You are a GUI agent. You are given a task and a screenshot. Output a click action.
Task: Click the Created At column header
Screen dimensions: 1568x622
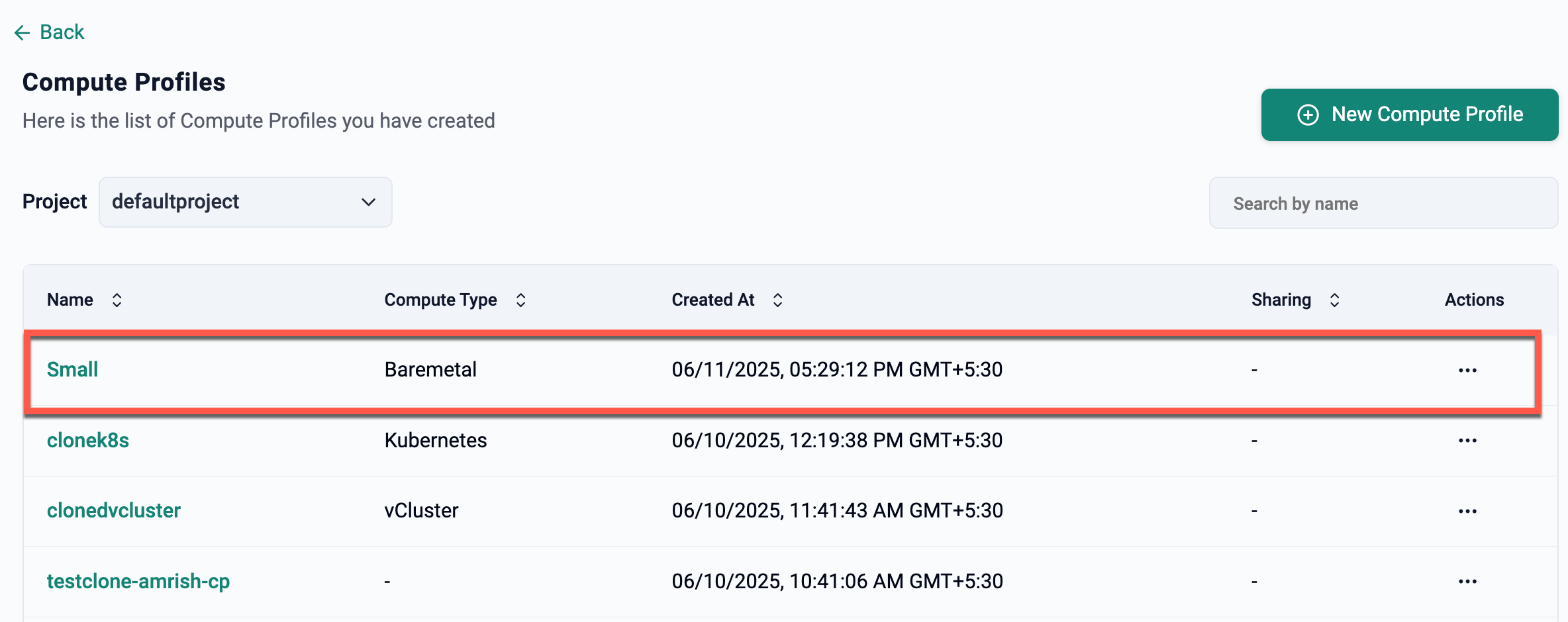[712, 300]
